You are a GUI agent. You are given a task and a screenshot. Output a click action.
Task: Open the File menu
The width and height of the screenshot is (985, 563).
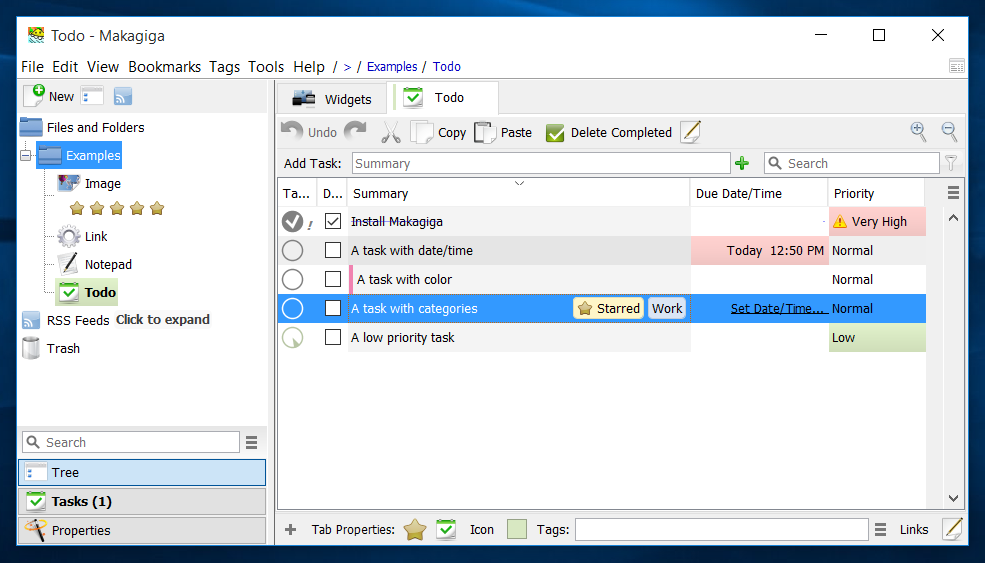(33, 67)
